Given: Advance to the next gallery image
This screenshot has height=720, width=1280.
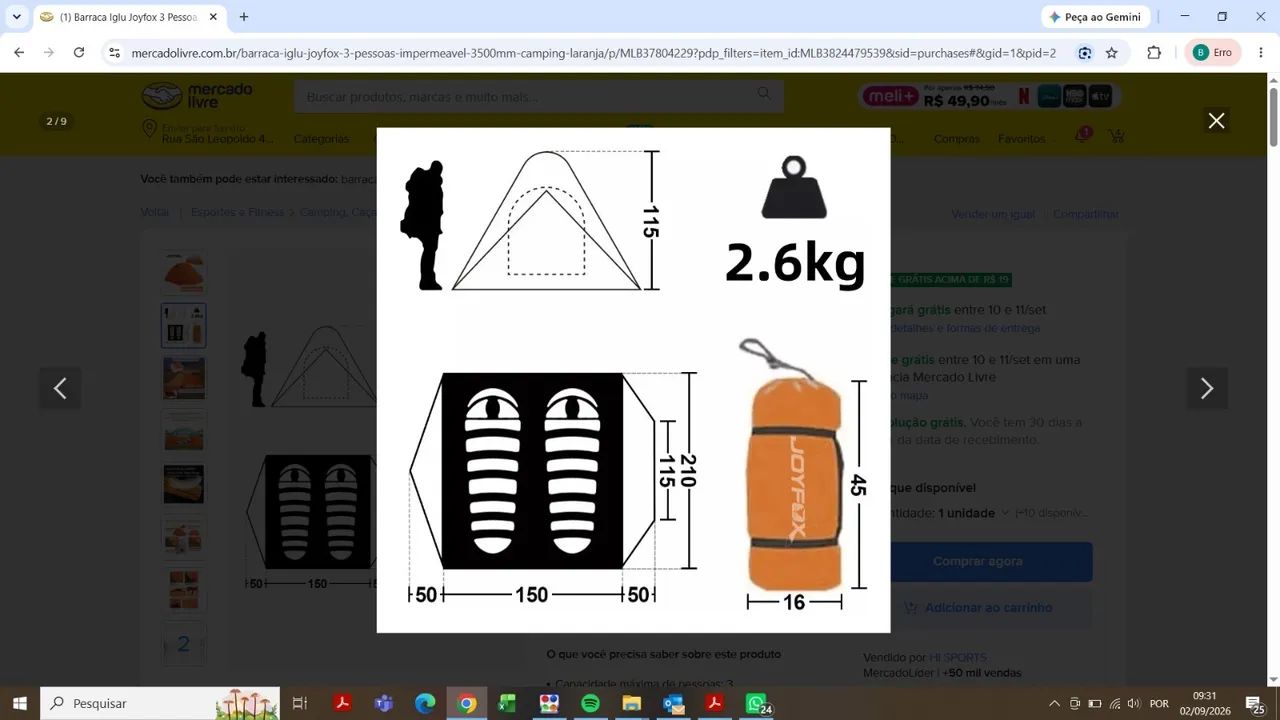Looking at the screenshot, I should tap(1207, 388).
